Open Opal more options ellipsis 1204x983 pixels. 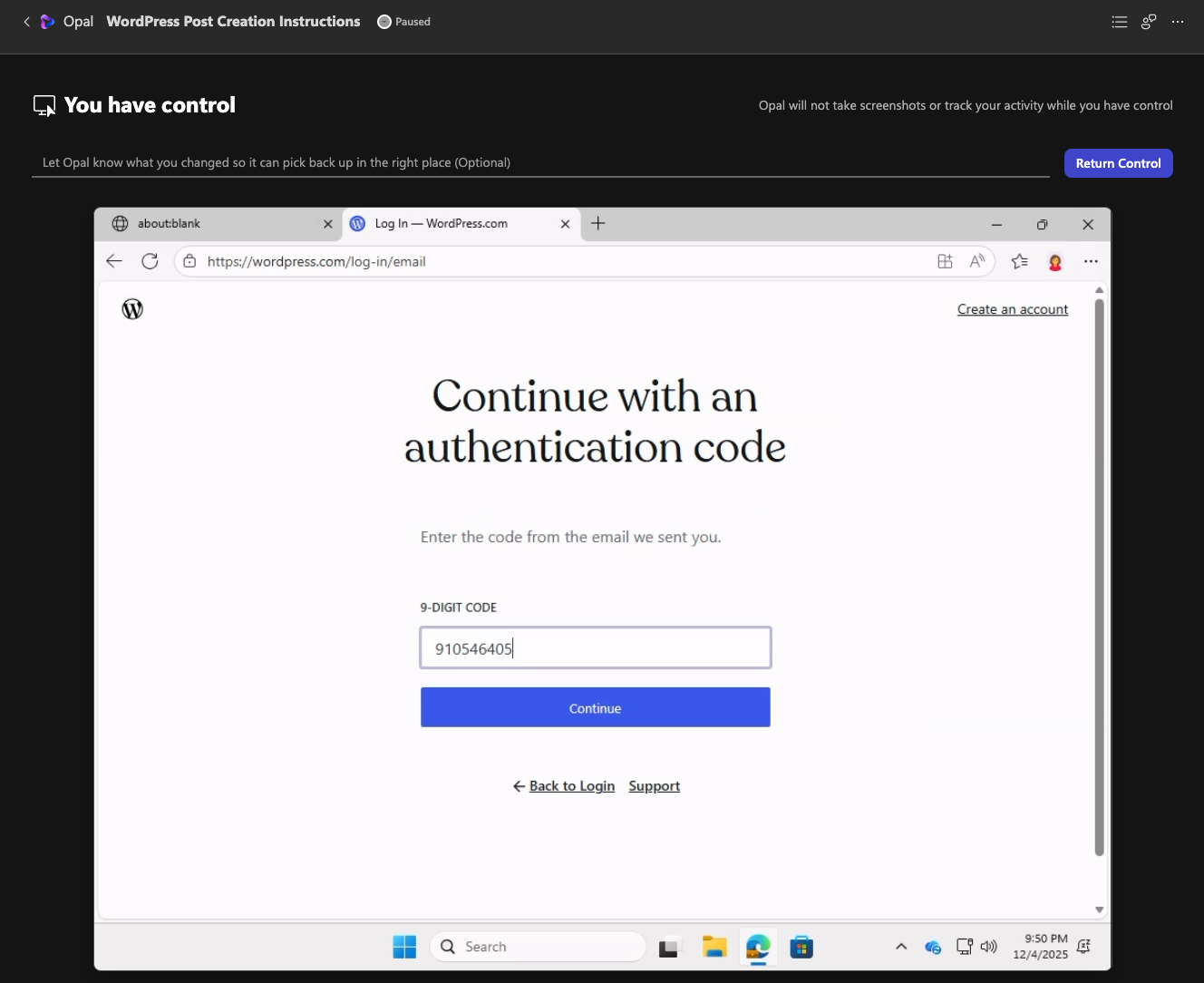click(1178, 22)
